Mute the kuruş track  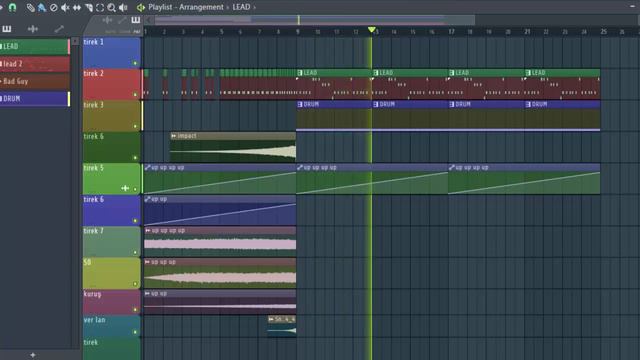coord(135,309)
